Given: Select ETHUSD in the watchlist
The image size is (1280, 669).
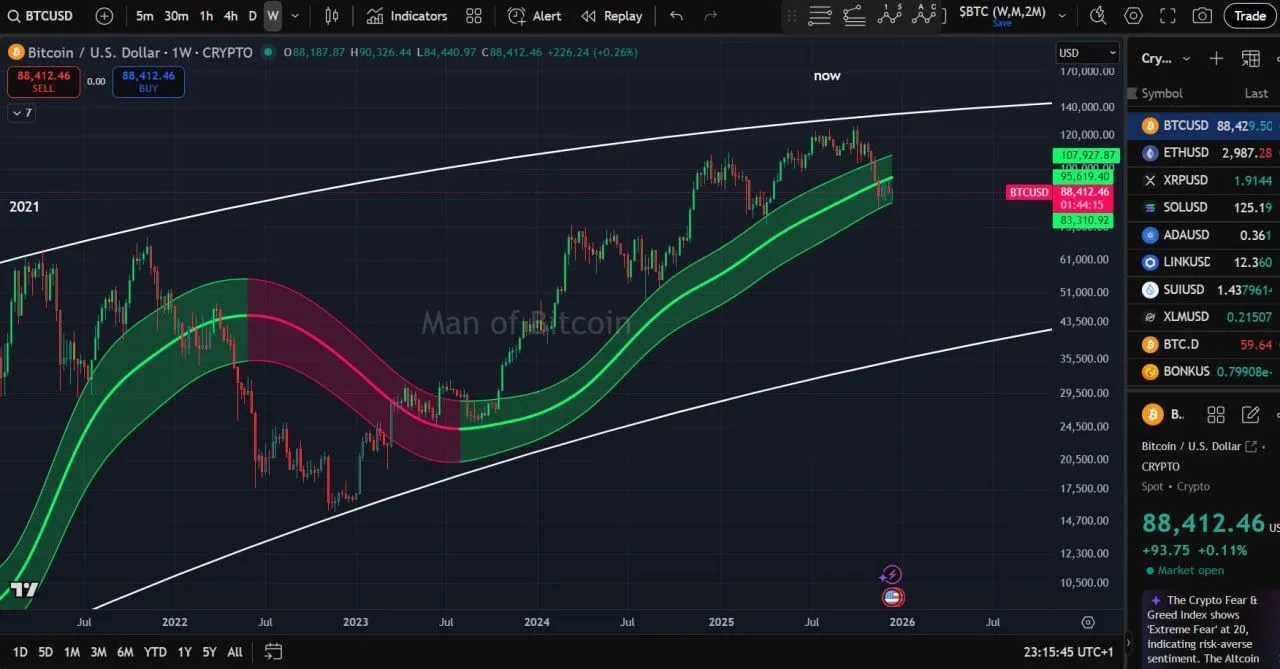Looking at the screenshot, I should click(1203, 153).
